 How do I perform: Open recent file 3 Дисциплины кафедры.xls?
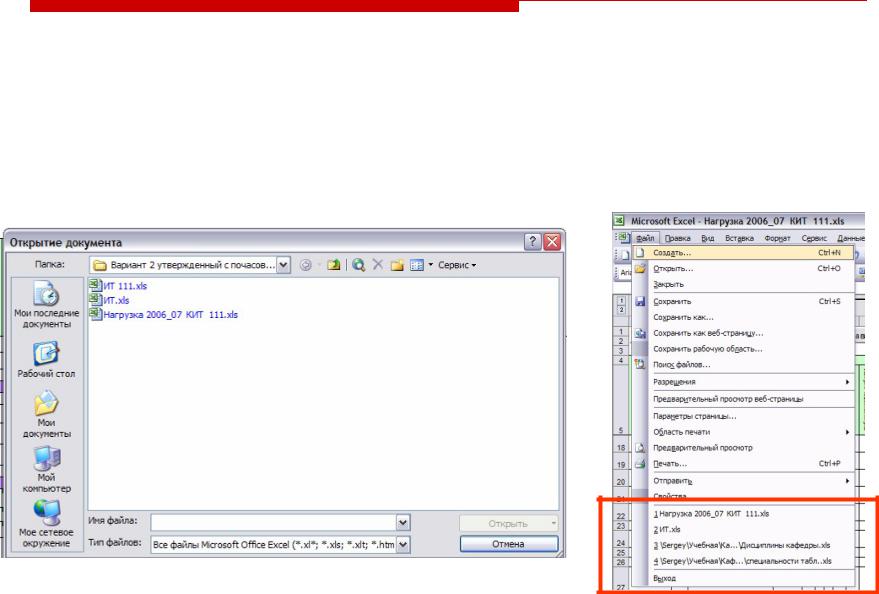743,545
